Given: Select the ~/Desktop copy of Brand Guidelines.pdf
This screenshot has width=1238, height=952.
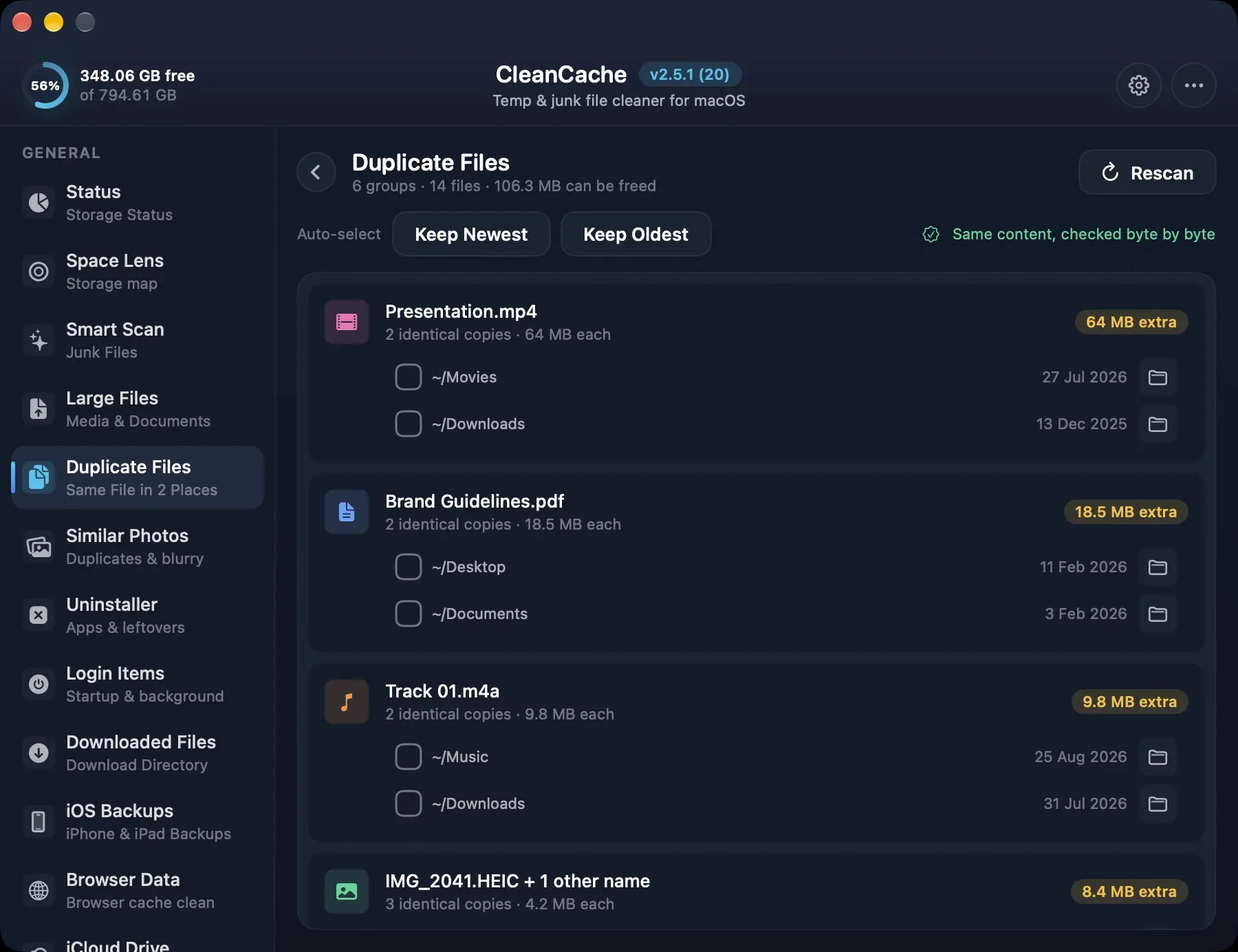Looking at the screenshot, I should click(x=409, y=567).
